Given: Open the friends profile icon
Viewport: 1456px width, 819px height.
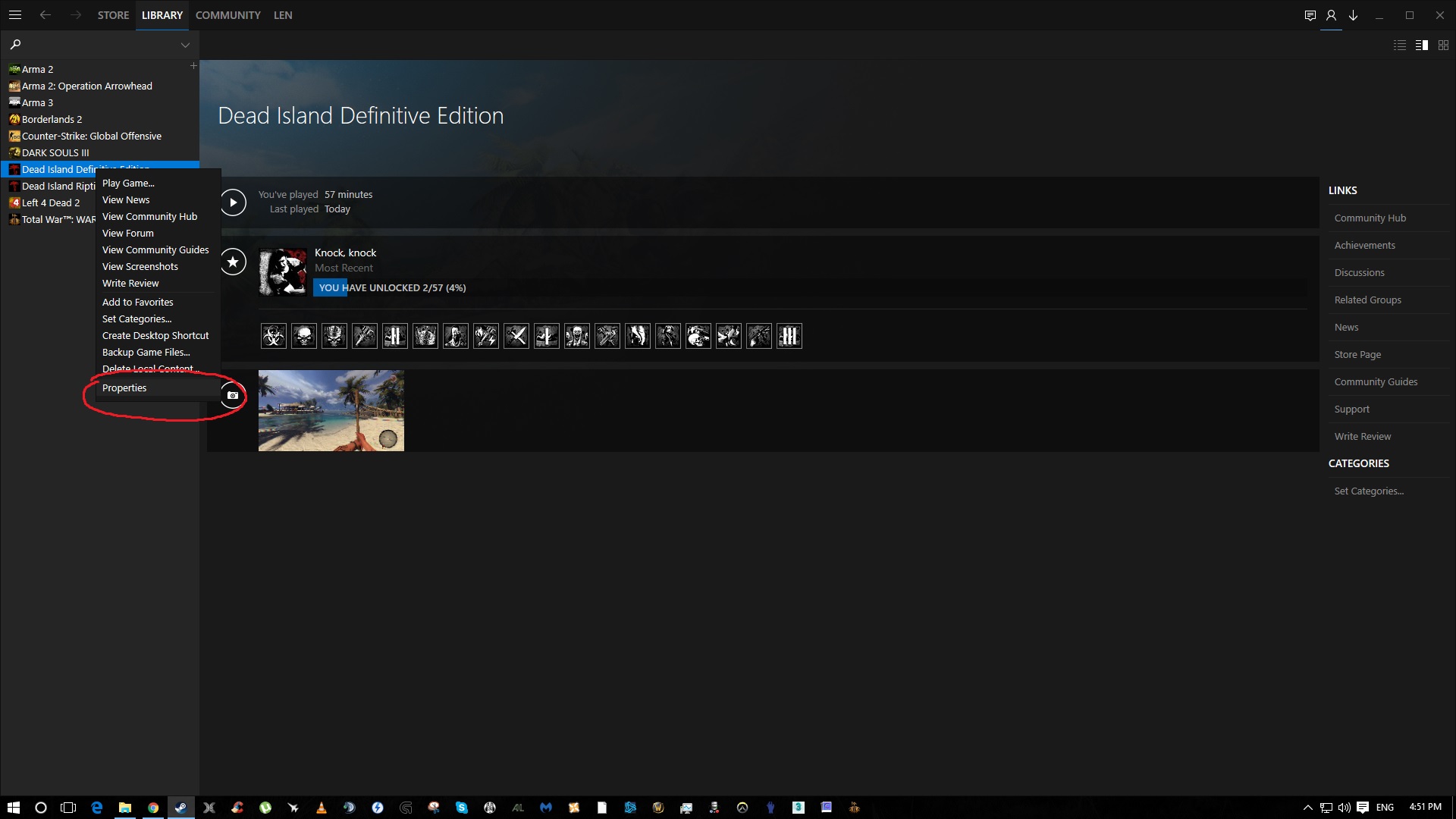Looking at the screenshot, I should pos(1331,15).
